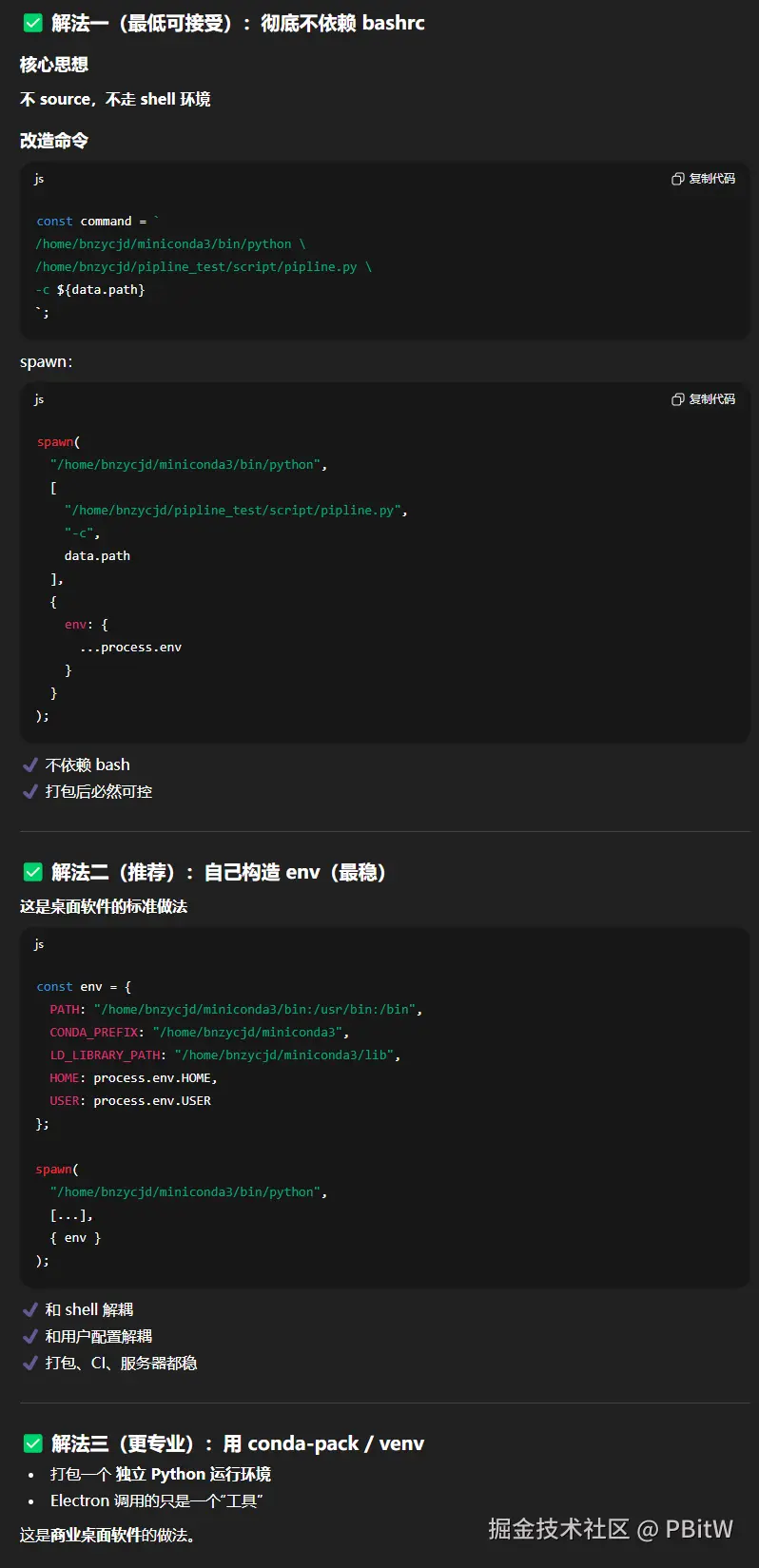Image resolution: width=759 pixels, height=1568 pixels.
Task: Click the line 这是桌面软件的标准做法
Action: pyautogui.click(x=104, y=906)
